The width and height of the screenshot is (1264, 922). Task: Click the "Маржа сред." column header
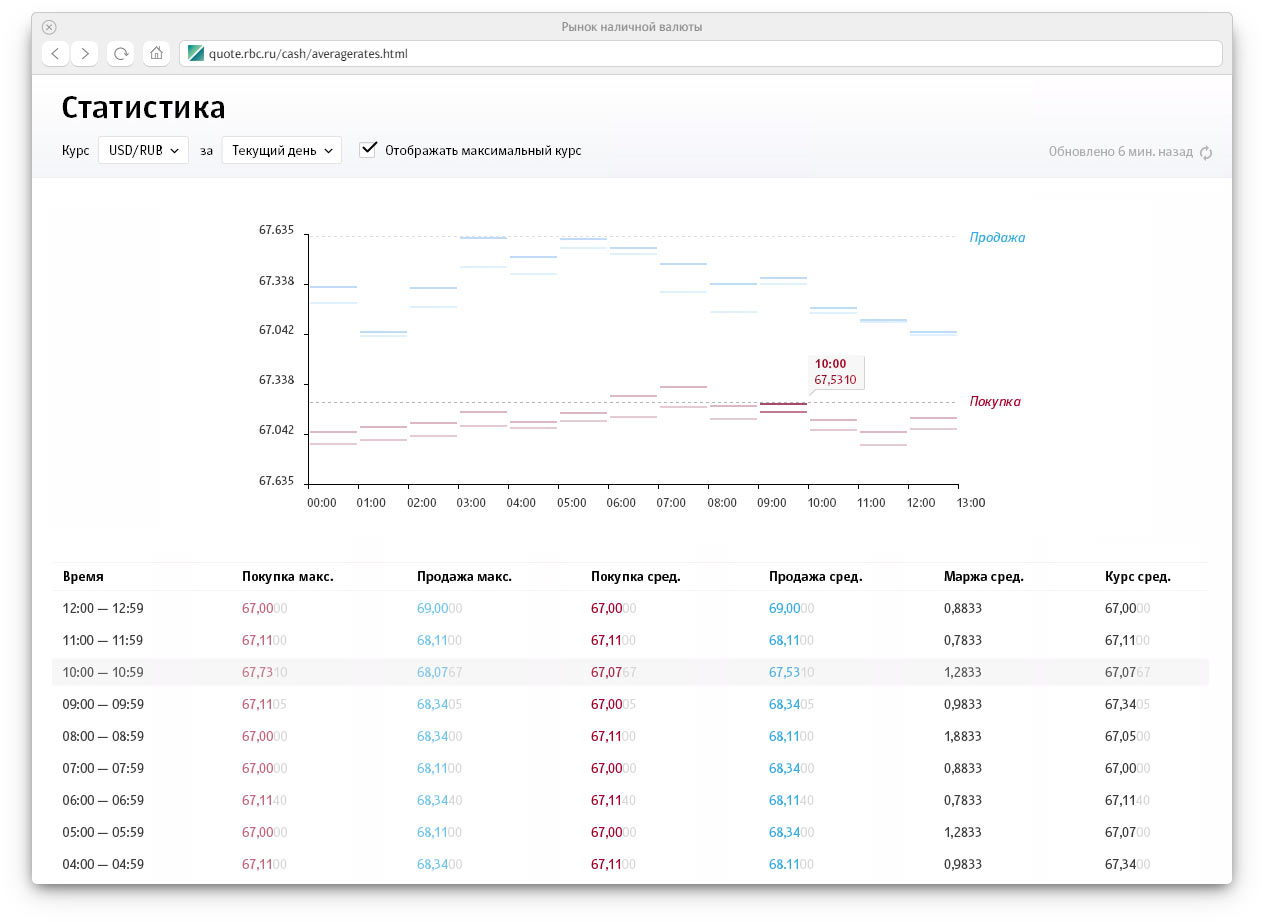pyautogui.click(x=983, y=577)
